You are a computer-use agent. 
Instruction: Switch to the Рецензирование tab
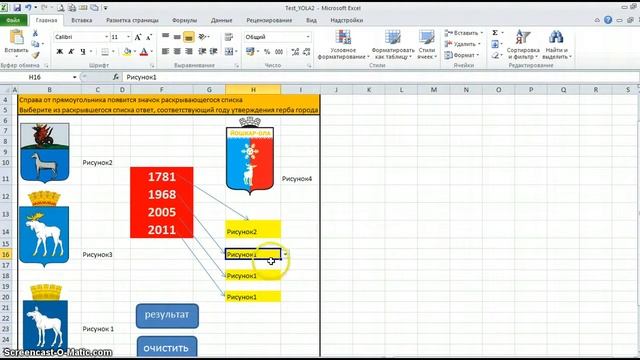click(x=269, y=20)
